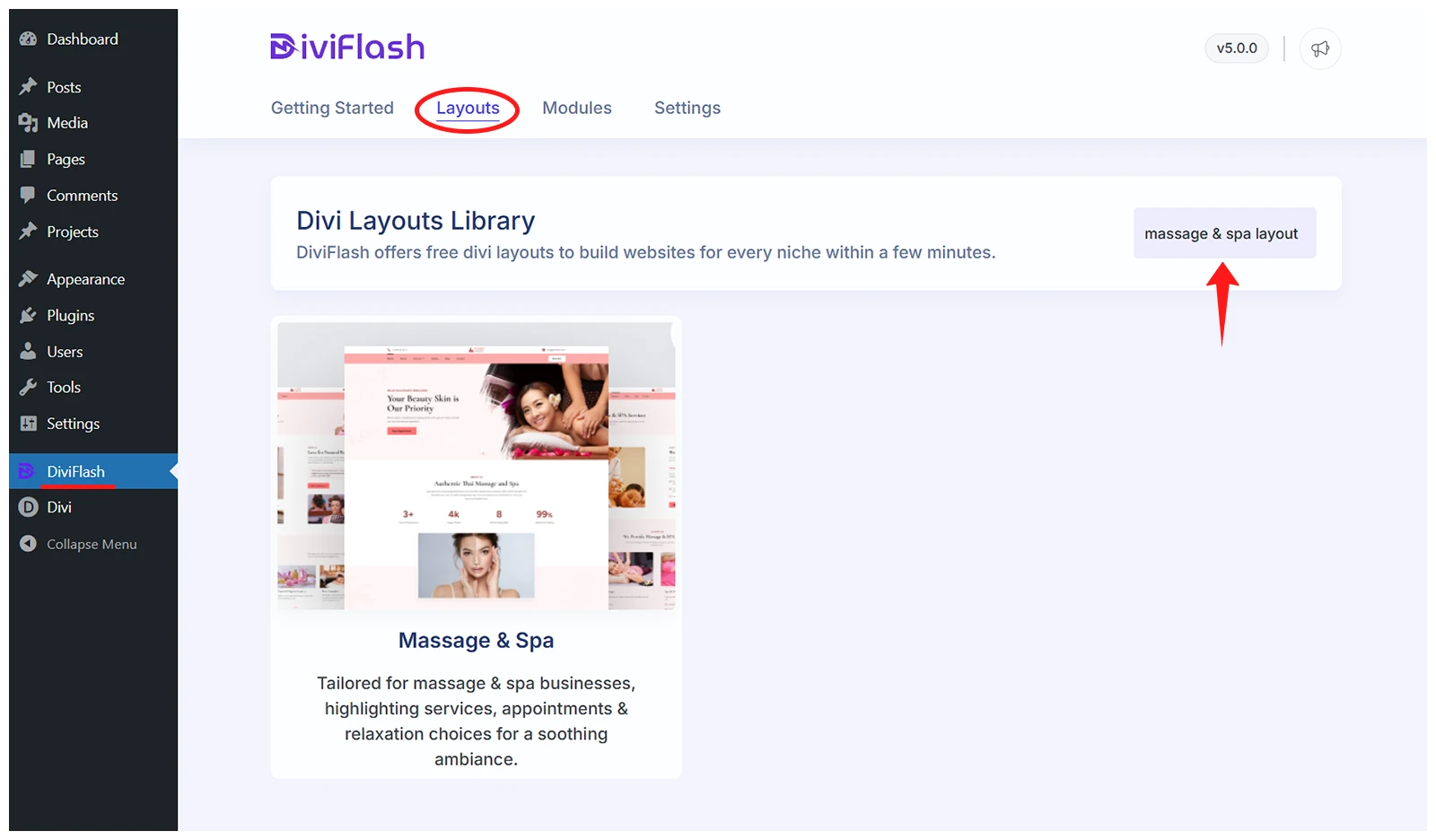Open Media via its sidebar icon
Screen dimensions: 1436x840
29,123
